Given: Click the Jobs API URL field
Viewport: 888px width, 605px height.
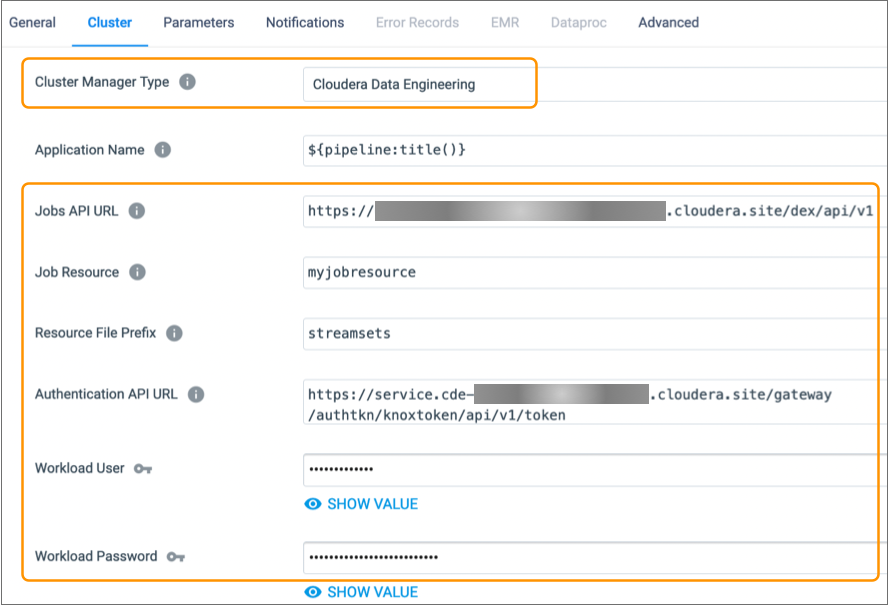Looking at the screenshot, I should pyautogui.click(x=595, y=211).
